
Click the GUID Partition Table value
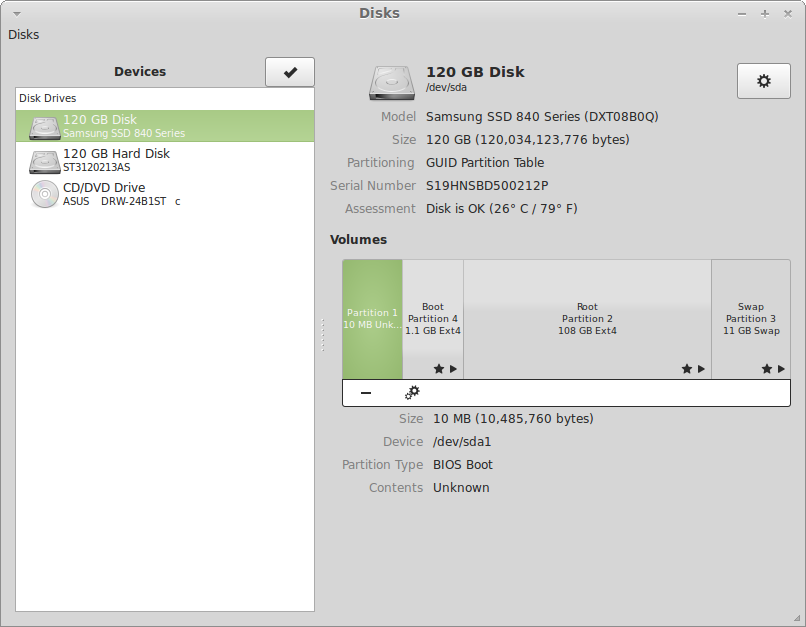[485, 163]
